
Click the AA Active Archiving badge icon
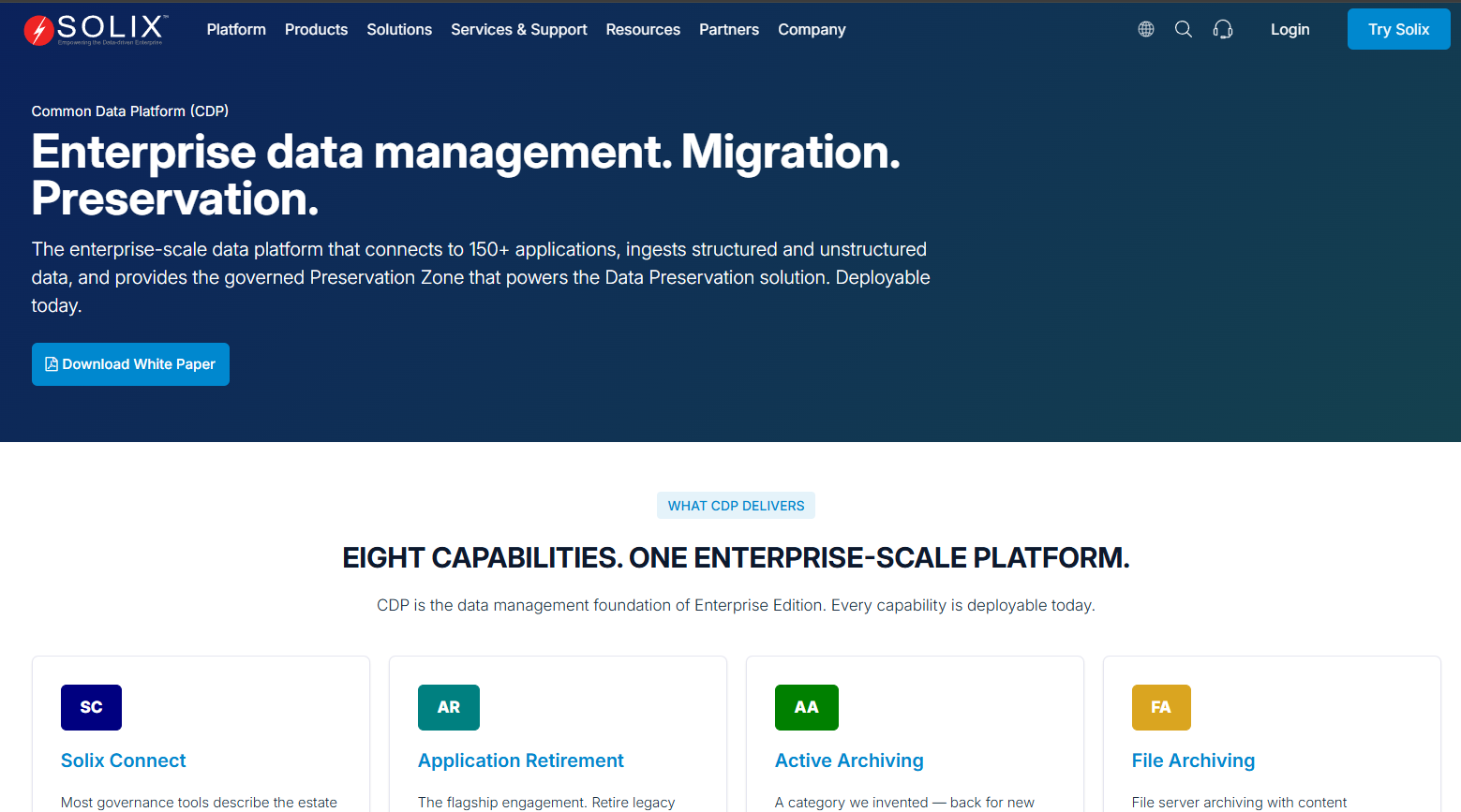click(807, 707)
